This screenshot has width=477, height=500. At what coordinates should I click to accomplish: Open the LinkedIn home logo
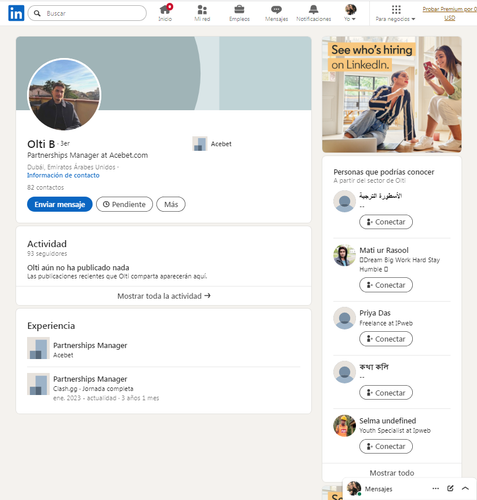(16, 13)
